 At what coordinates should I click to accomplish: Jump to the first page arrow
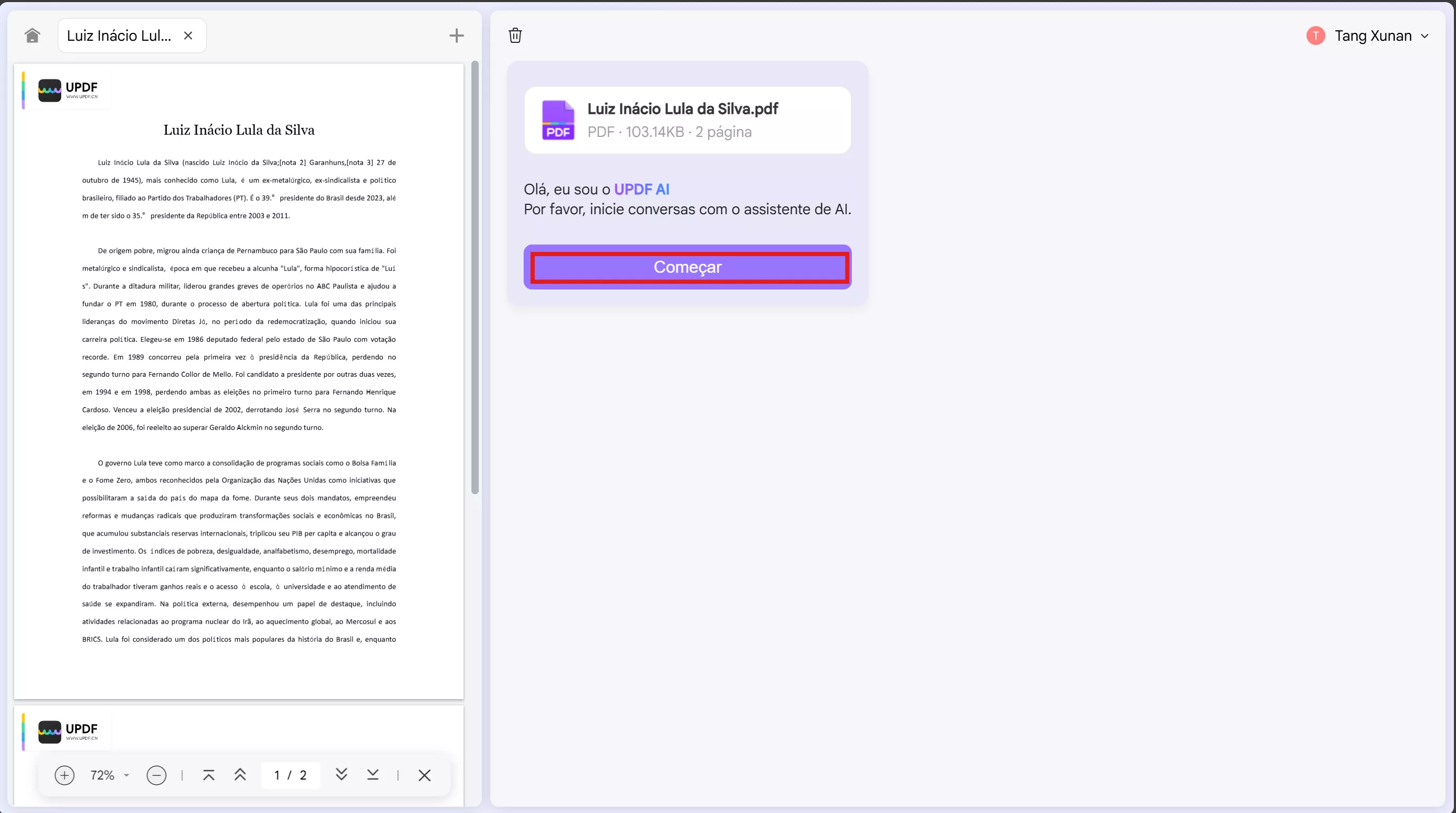pyautogui.click(x=209, y=775)
